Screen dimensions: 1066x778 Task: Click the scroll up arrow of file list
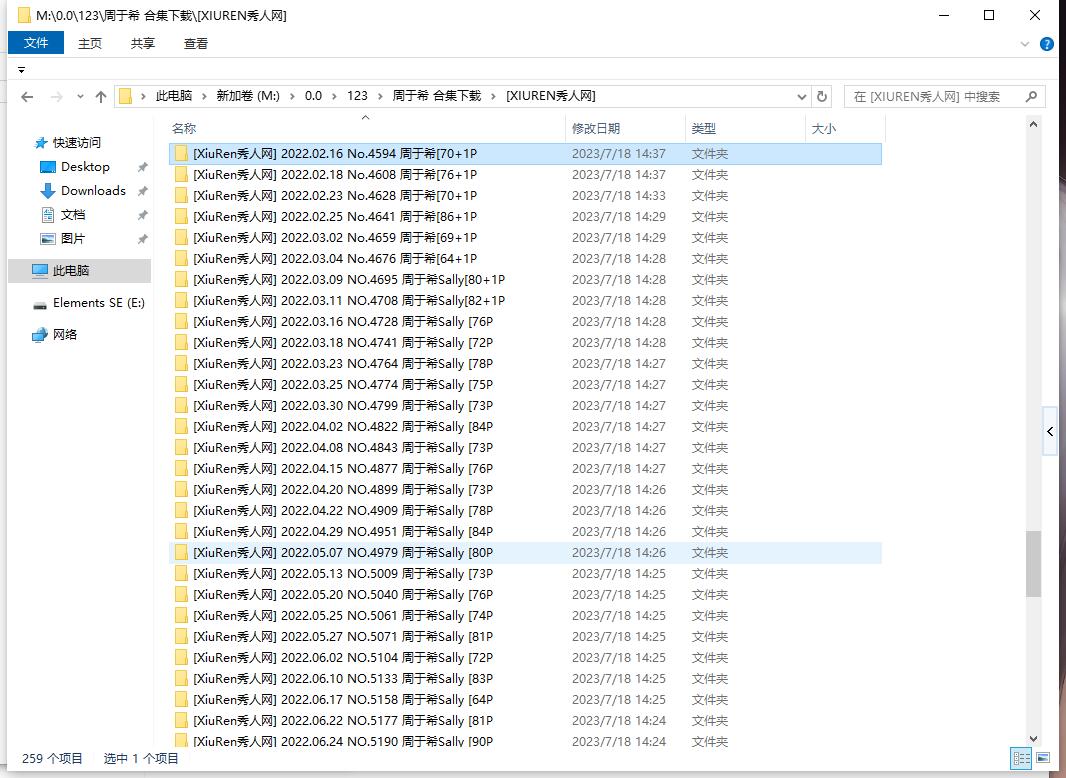pos(1033,124)
